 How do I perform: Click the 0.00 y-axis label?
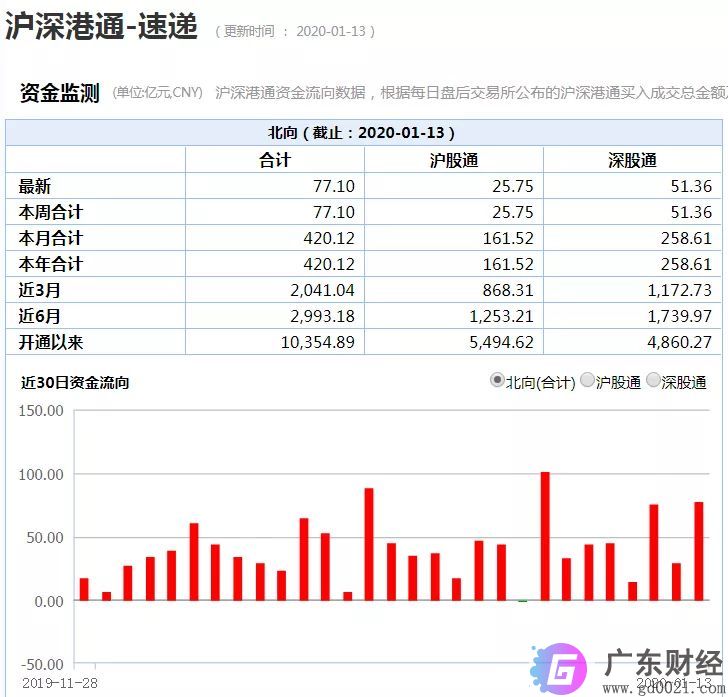(x=49, y=601)
